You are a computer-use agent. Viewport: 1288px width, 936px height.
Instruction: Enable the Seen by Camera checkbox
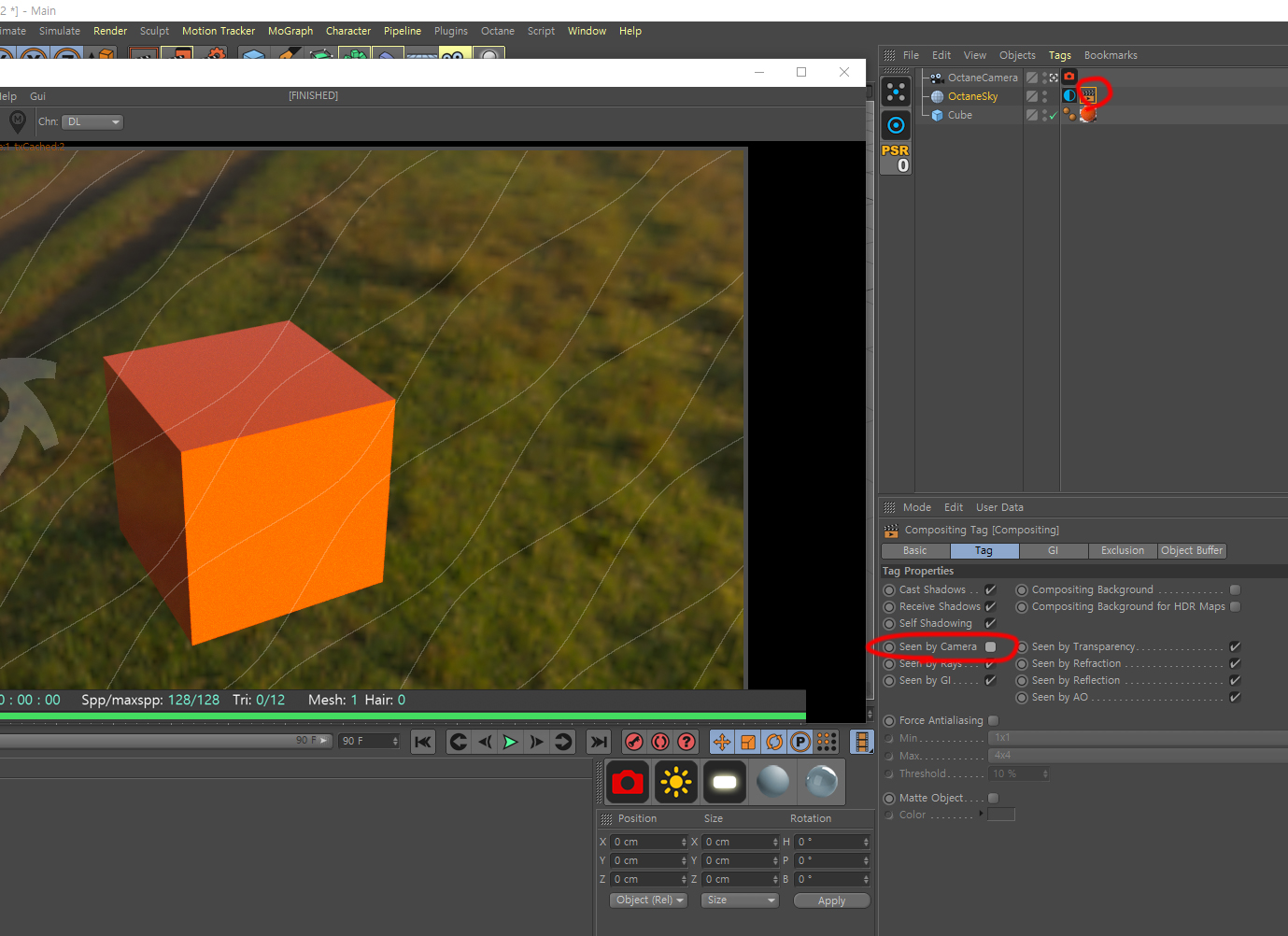coord(990,646)
